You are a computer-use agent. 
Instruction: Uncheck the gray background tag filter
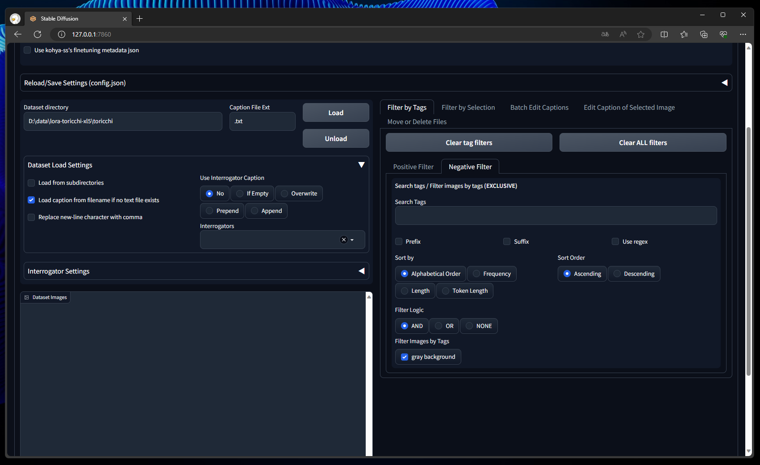point(405,357)
